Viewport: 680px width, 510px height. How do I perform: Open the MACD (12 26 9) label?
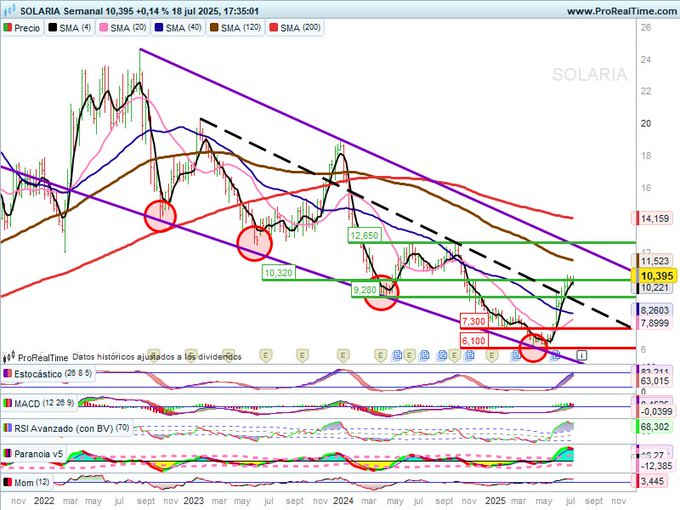44,403
